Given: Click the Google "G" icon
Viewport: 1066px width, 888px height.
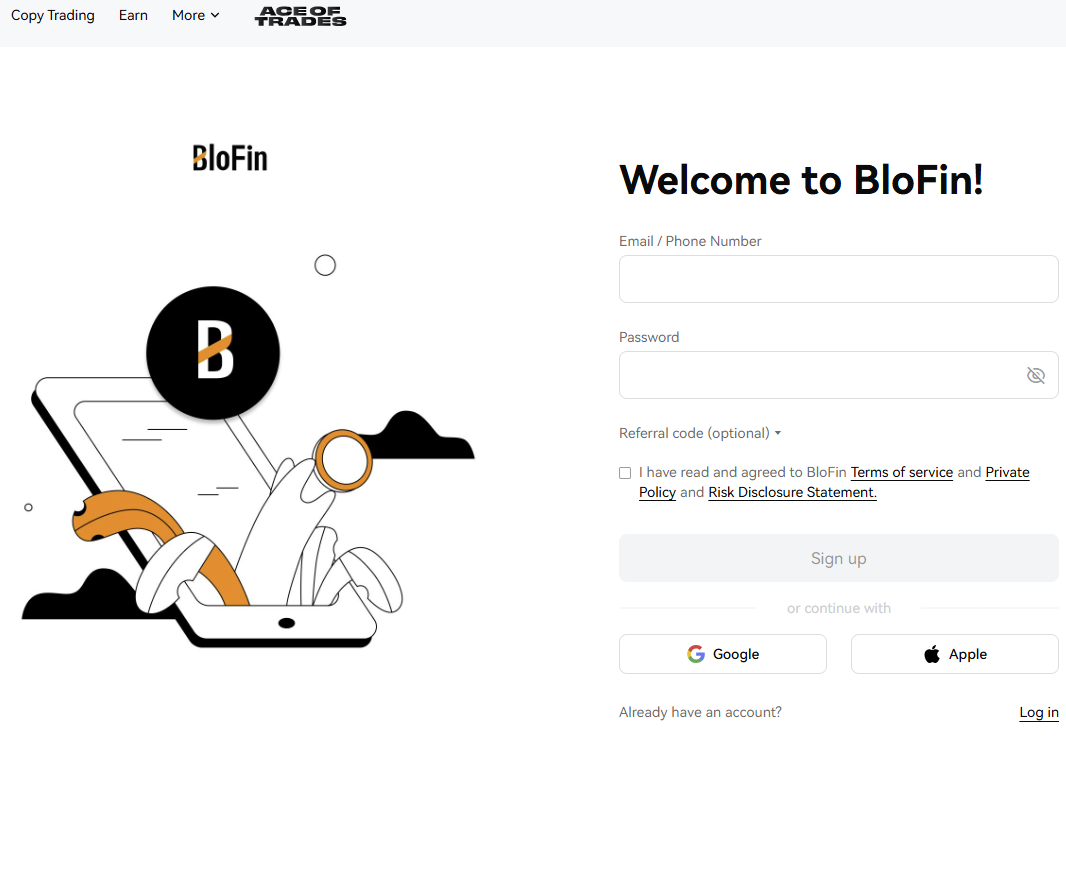Looking at the screenshot, I should tap(695, 653).
